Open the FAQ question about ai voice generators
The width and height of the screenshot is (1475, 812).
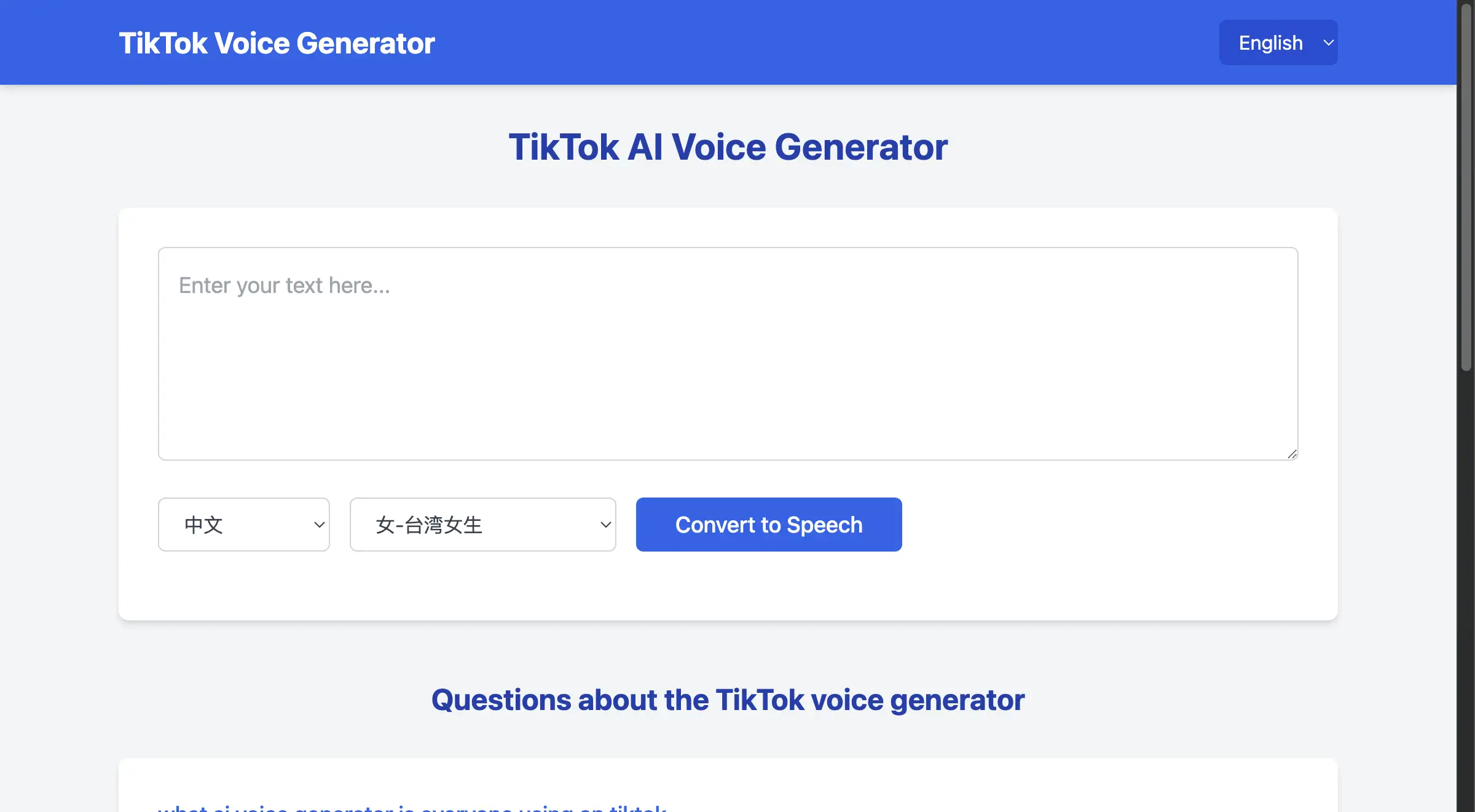pos(412,808)
